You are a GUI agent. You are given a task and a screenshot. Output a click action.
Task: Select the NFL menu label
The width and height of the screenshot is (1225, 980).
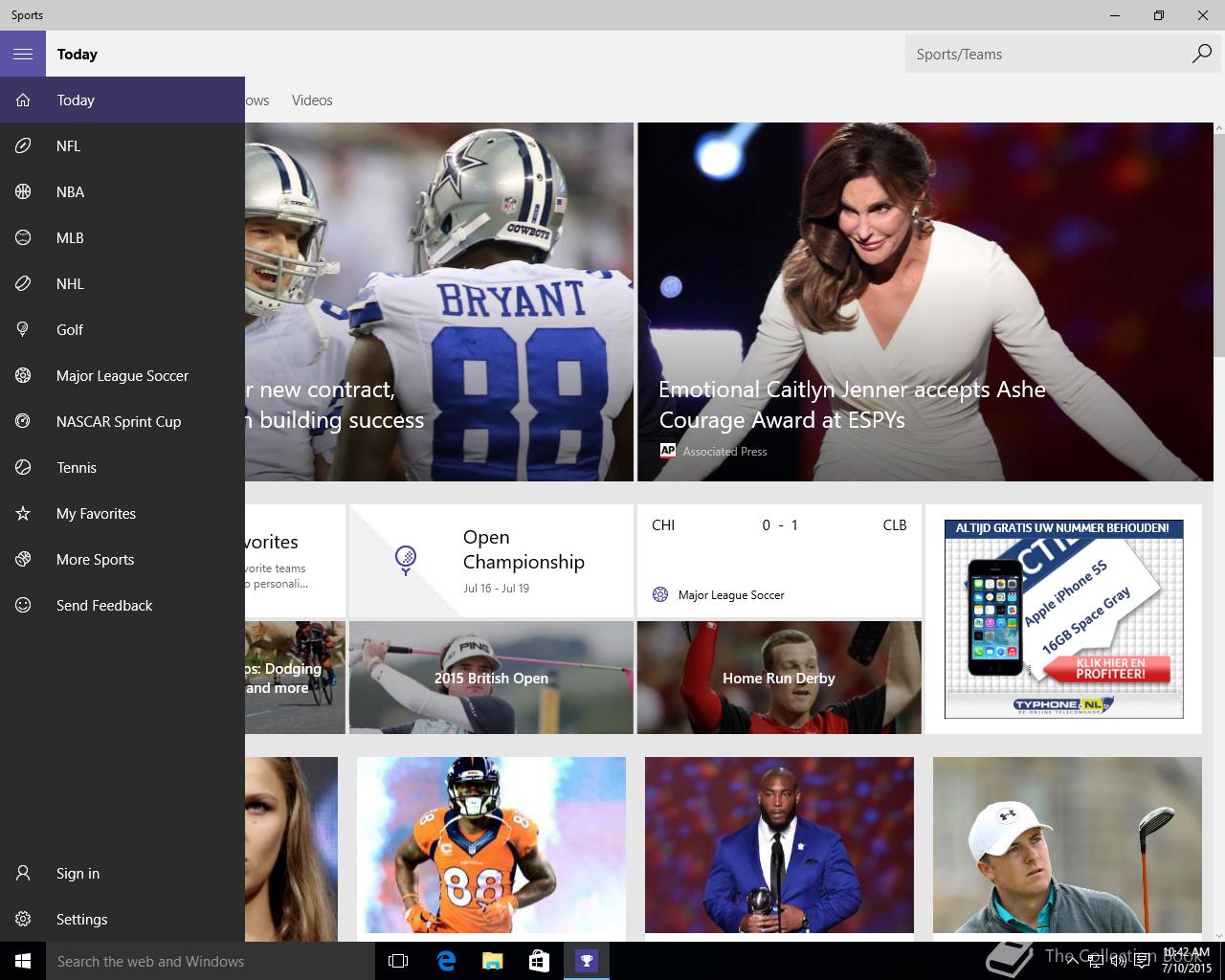(x=68, y=145)
